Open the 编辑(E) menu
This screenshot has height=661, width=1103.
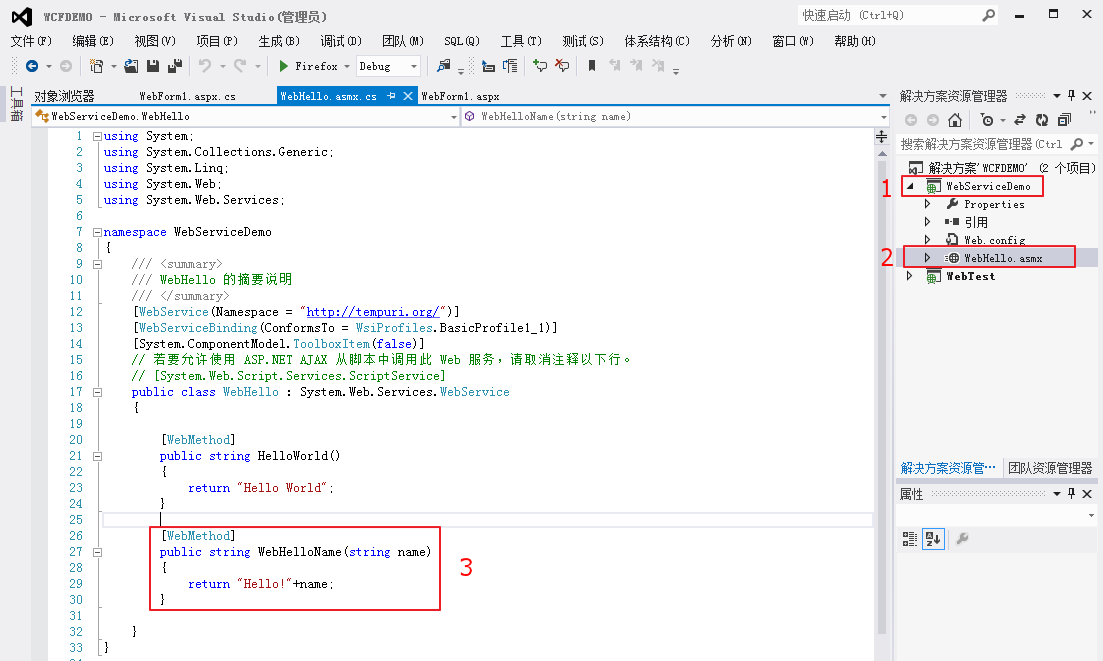click(x=93, y=41)
